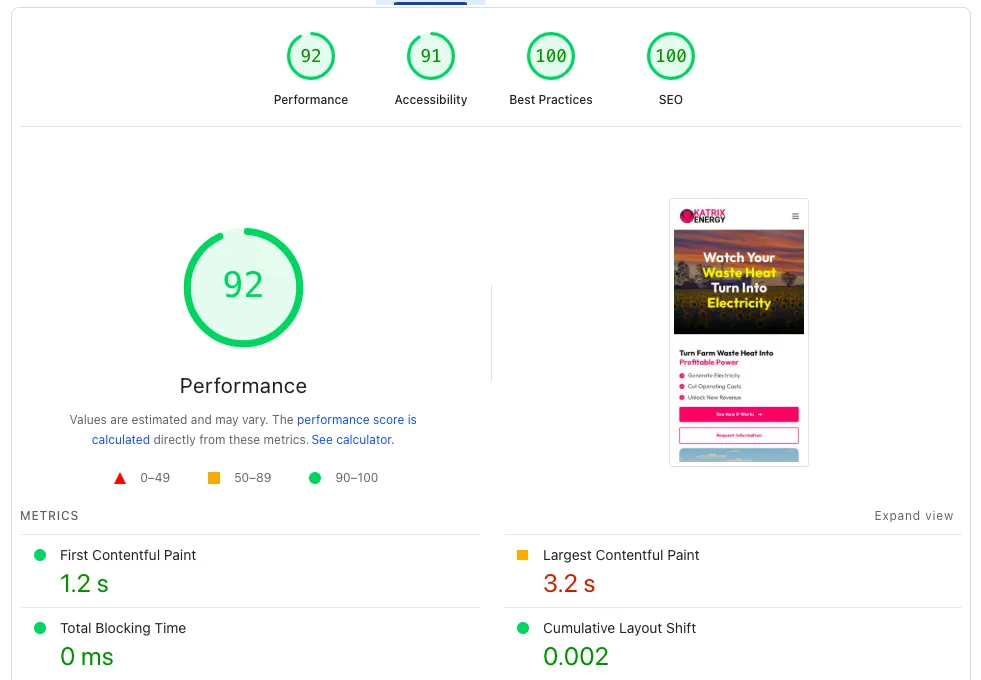Open the hamburger menu in the site preview
This screenshot has height=680, width=981.
click(x=794, y=215)
